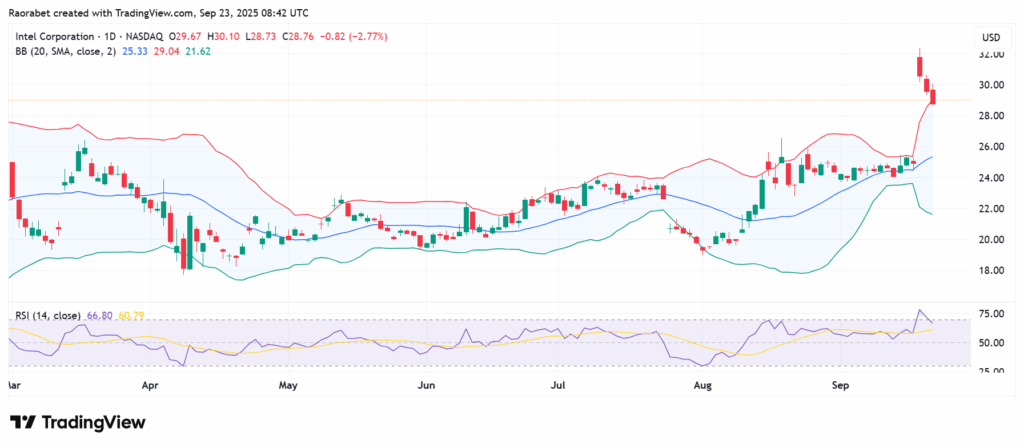
Task: Click the Raorabet created with TradingView.com caption
Action: tap(159, 13)
